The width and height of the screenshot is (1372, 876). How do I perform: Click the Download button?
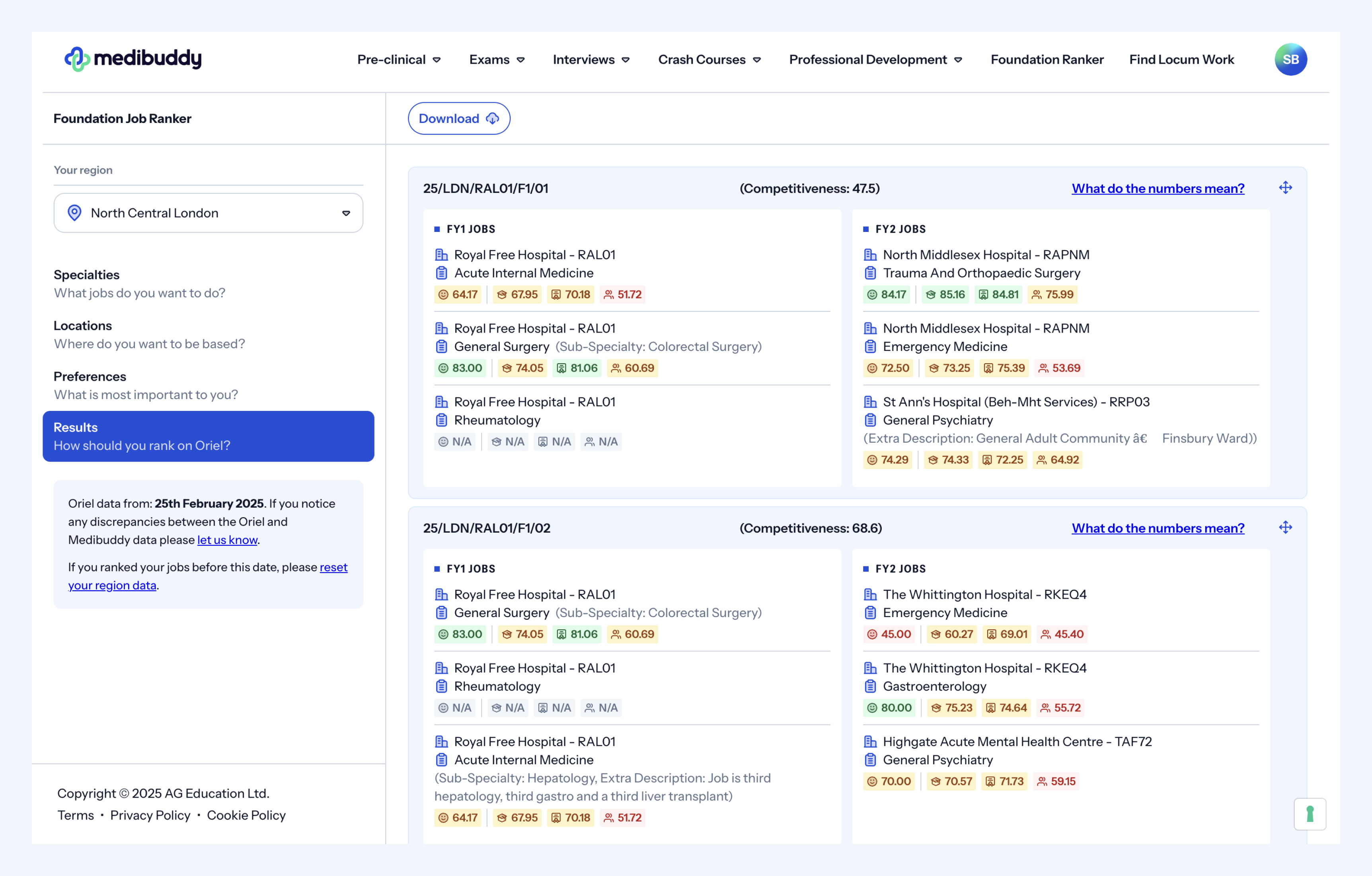point(459,119)
